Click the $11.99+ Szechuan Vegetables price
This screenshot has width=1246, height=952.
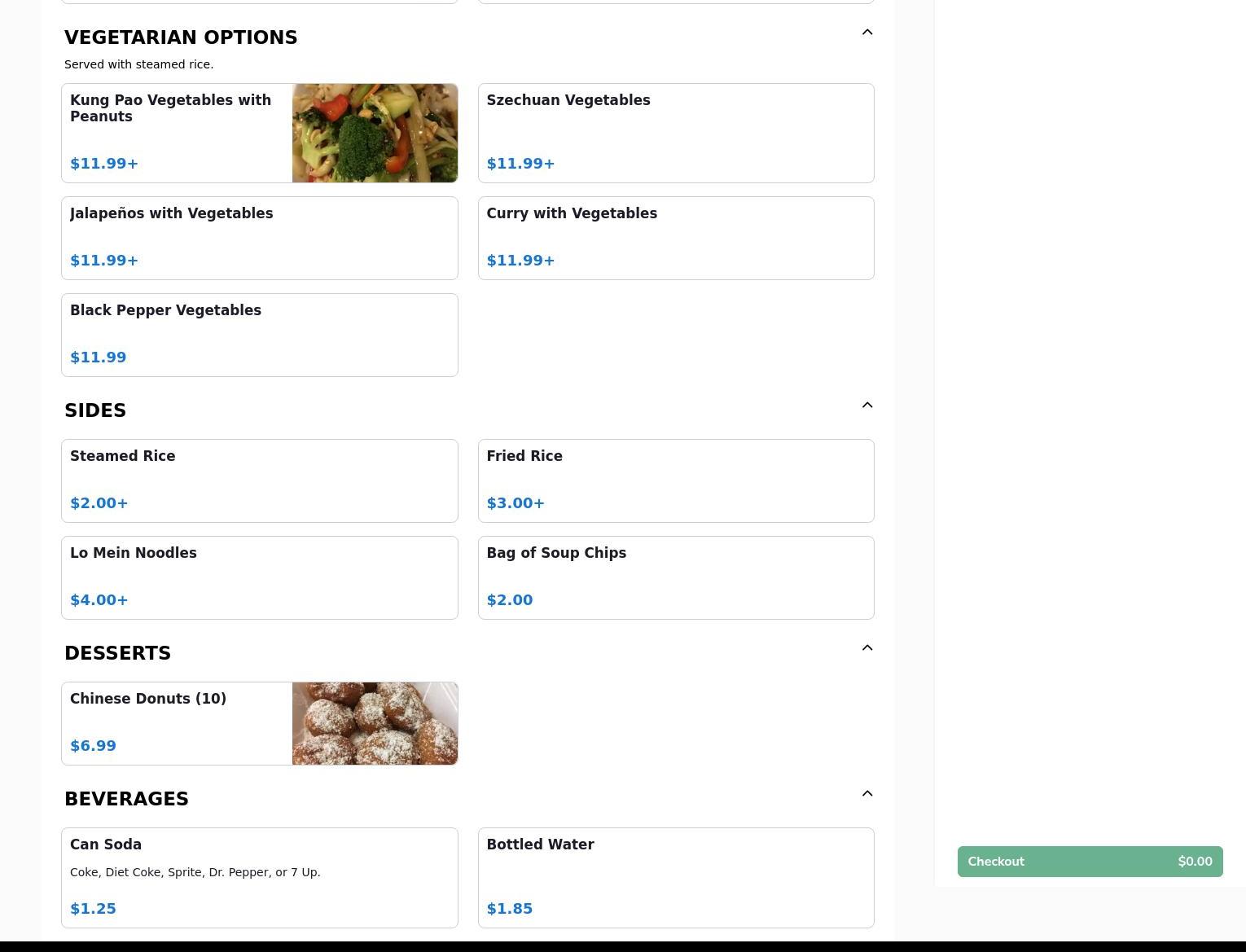(x=520, y=164)
